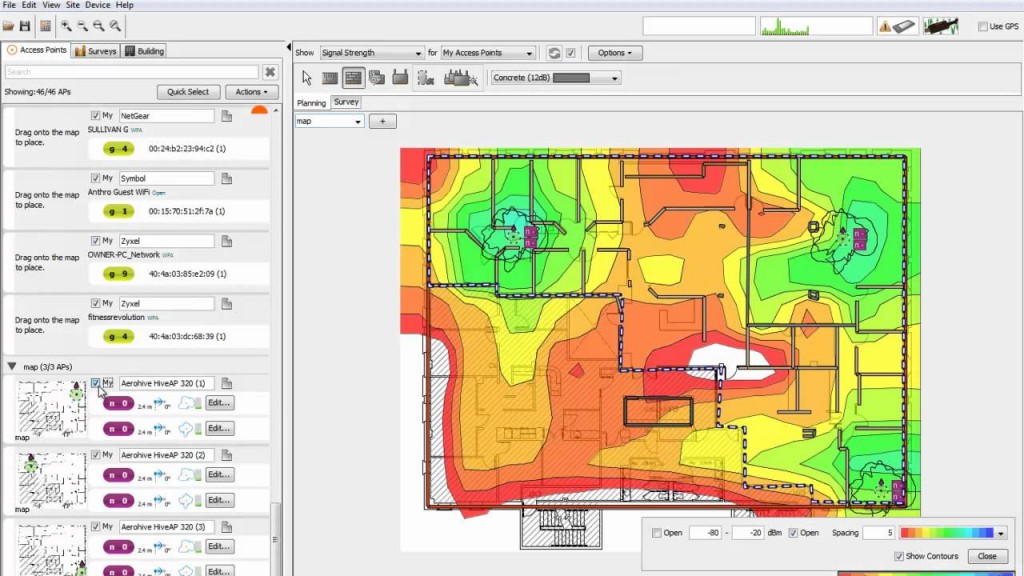Collapse the map (3/3 APs) group
The image size is (1024, 576).
(12, 366)
